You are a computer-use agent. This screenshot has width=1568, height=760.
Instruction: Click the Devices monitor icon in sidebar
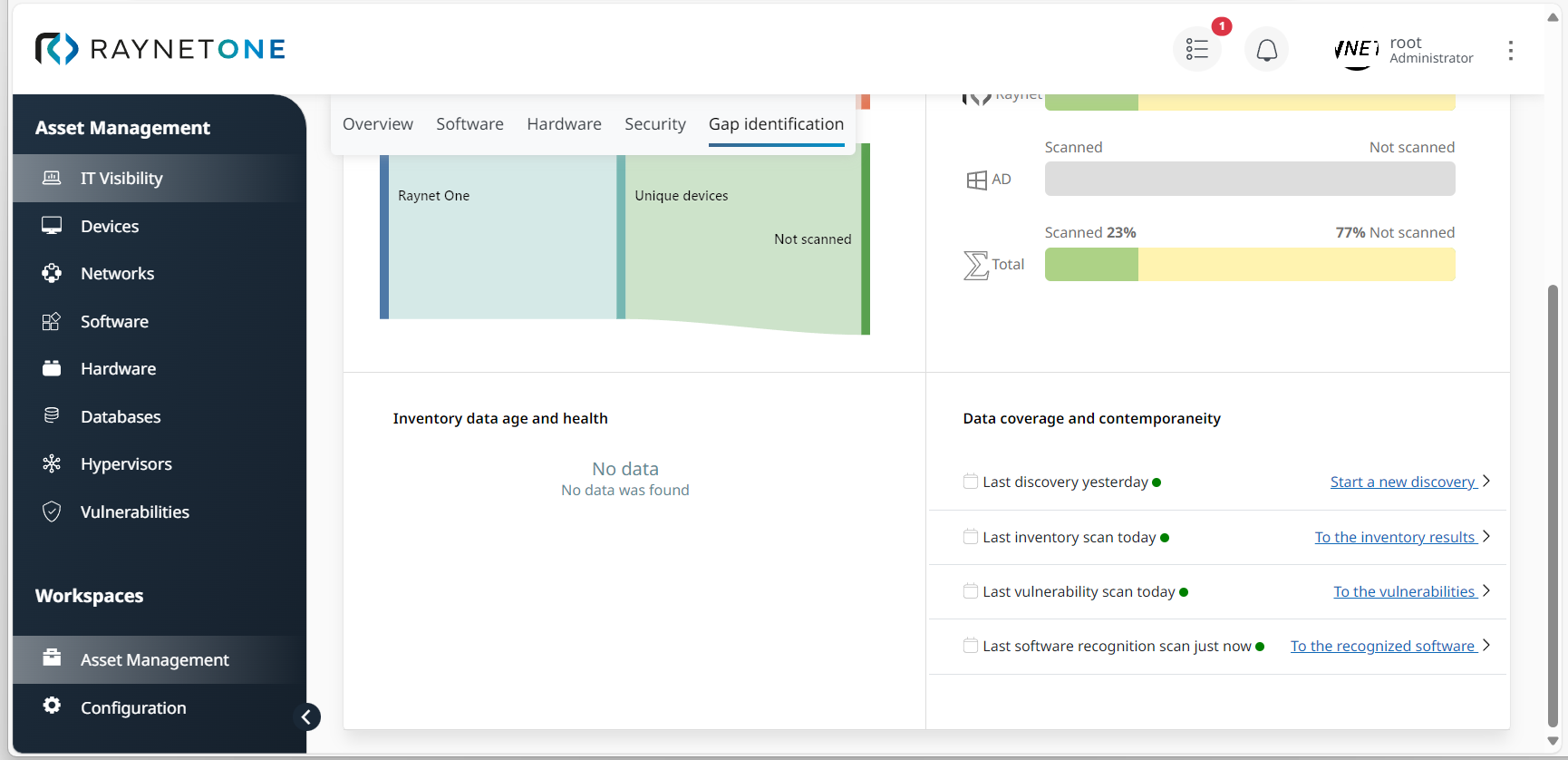[x=52, y=226]
